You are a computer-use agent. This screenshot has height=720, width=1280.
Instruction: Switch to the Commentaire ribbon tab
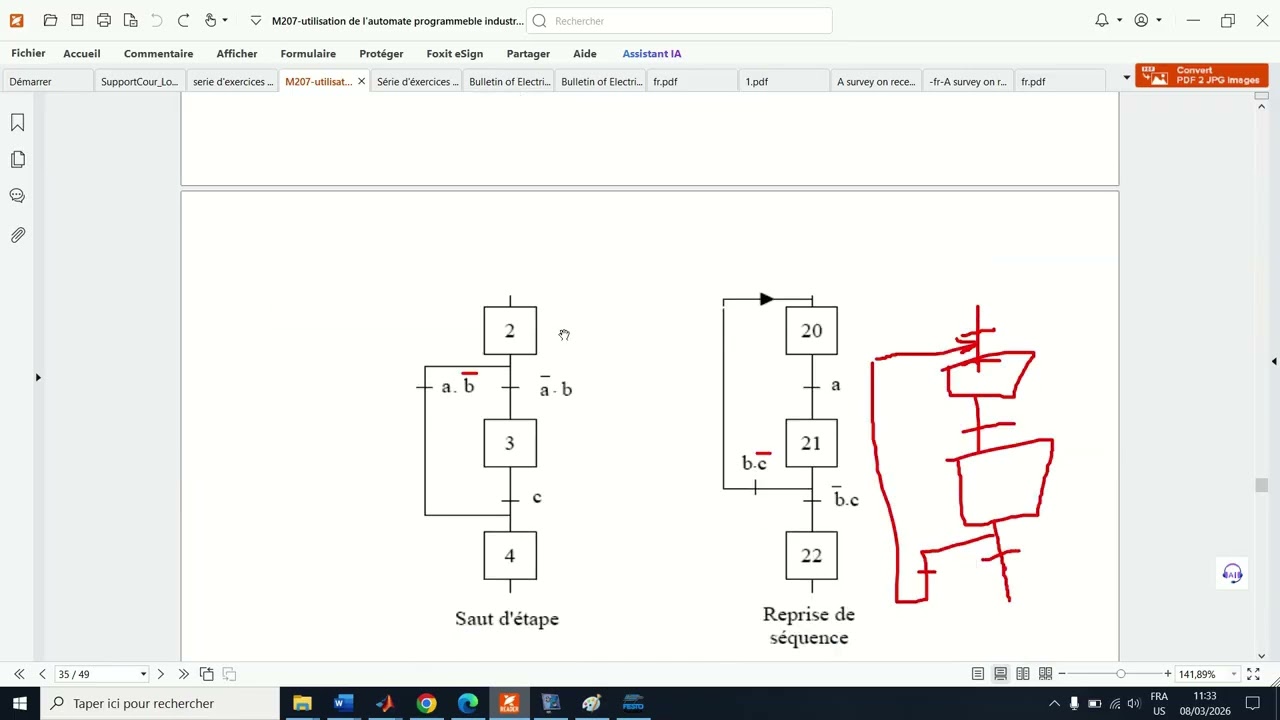[x=158, y=54]
